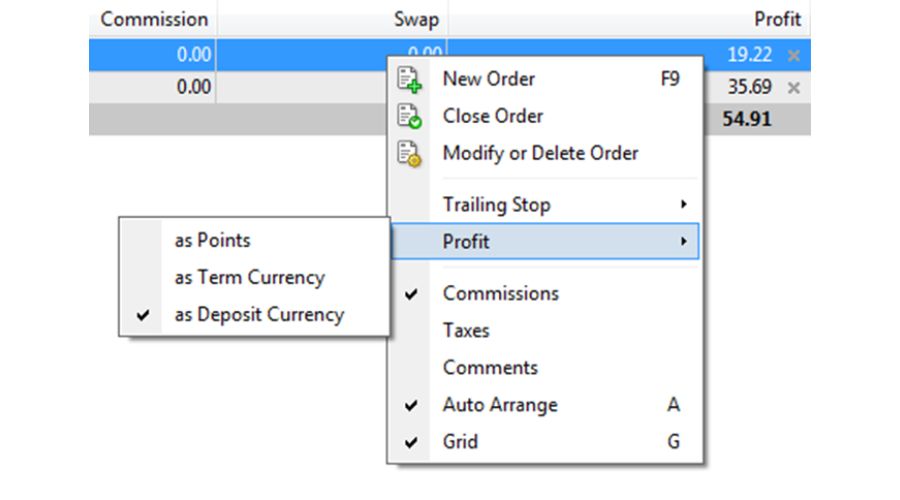Sort by the Profit column header
The image size is (900, 500).
777,19
